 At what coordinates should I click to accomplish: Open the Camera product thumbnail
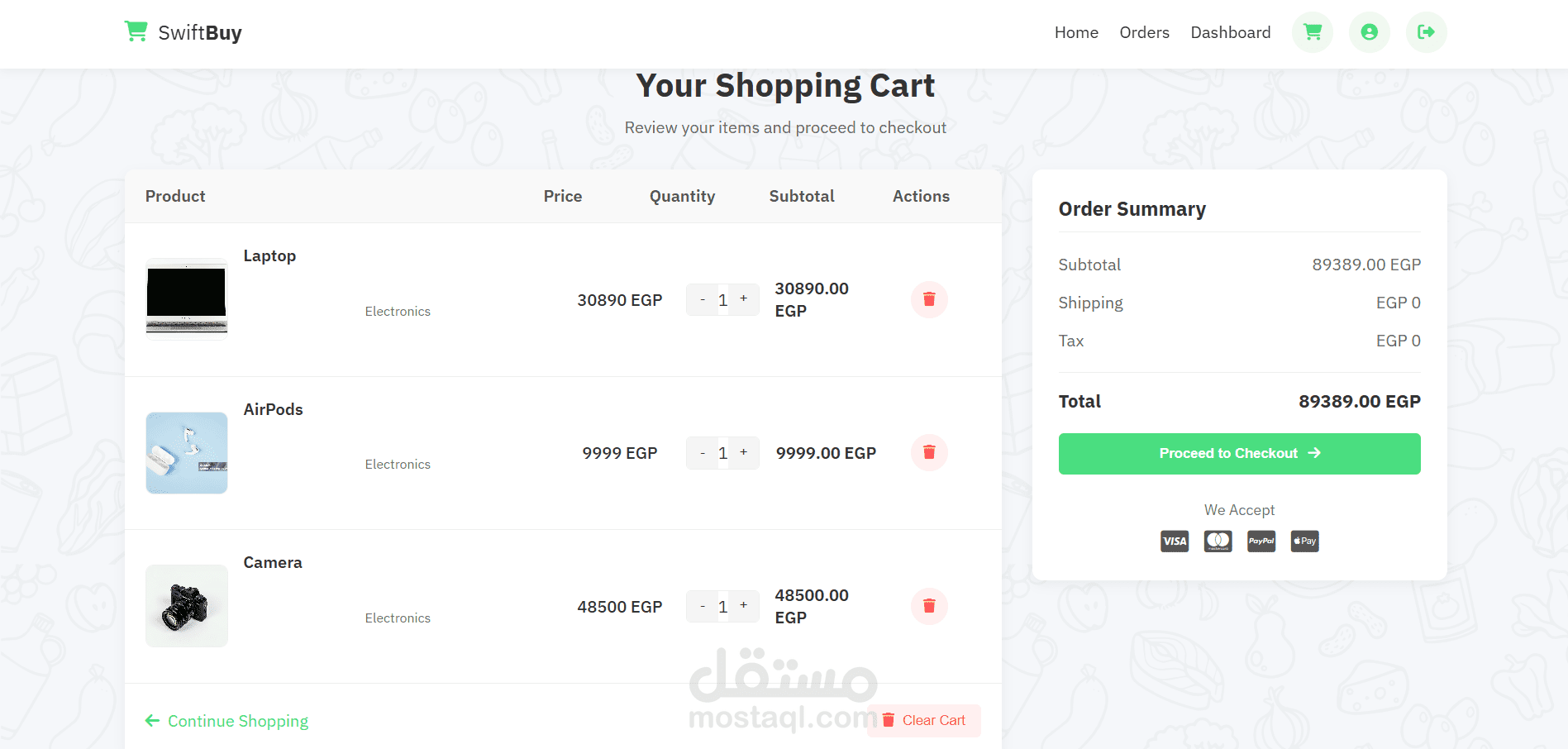point(187,606)
